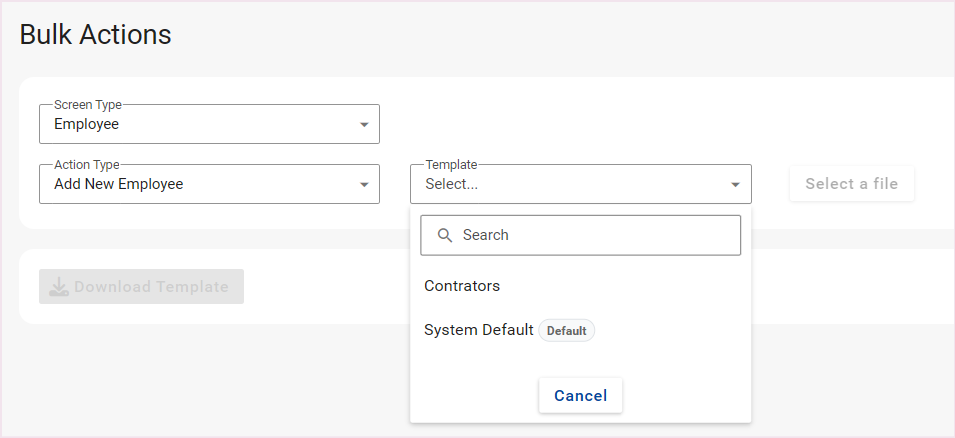Choose the Contrators template option
This screenshot has height=438, width=955.
[x=462, y=286]
